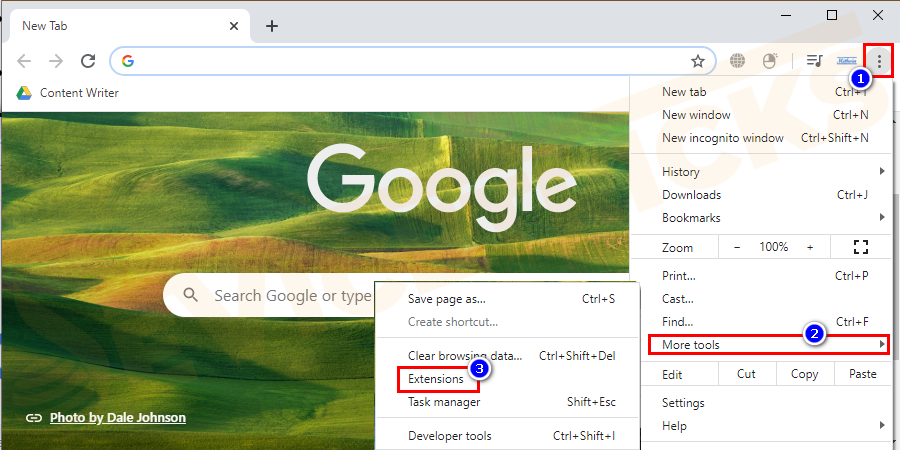Click the browser forward arrow

(56, 61)
